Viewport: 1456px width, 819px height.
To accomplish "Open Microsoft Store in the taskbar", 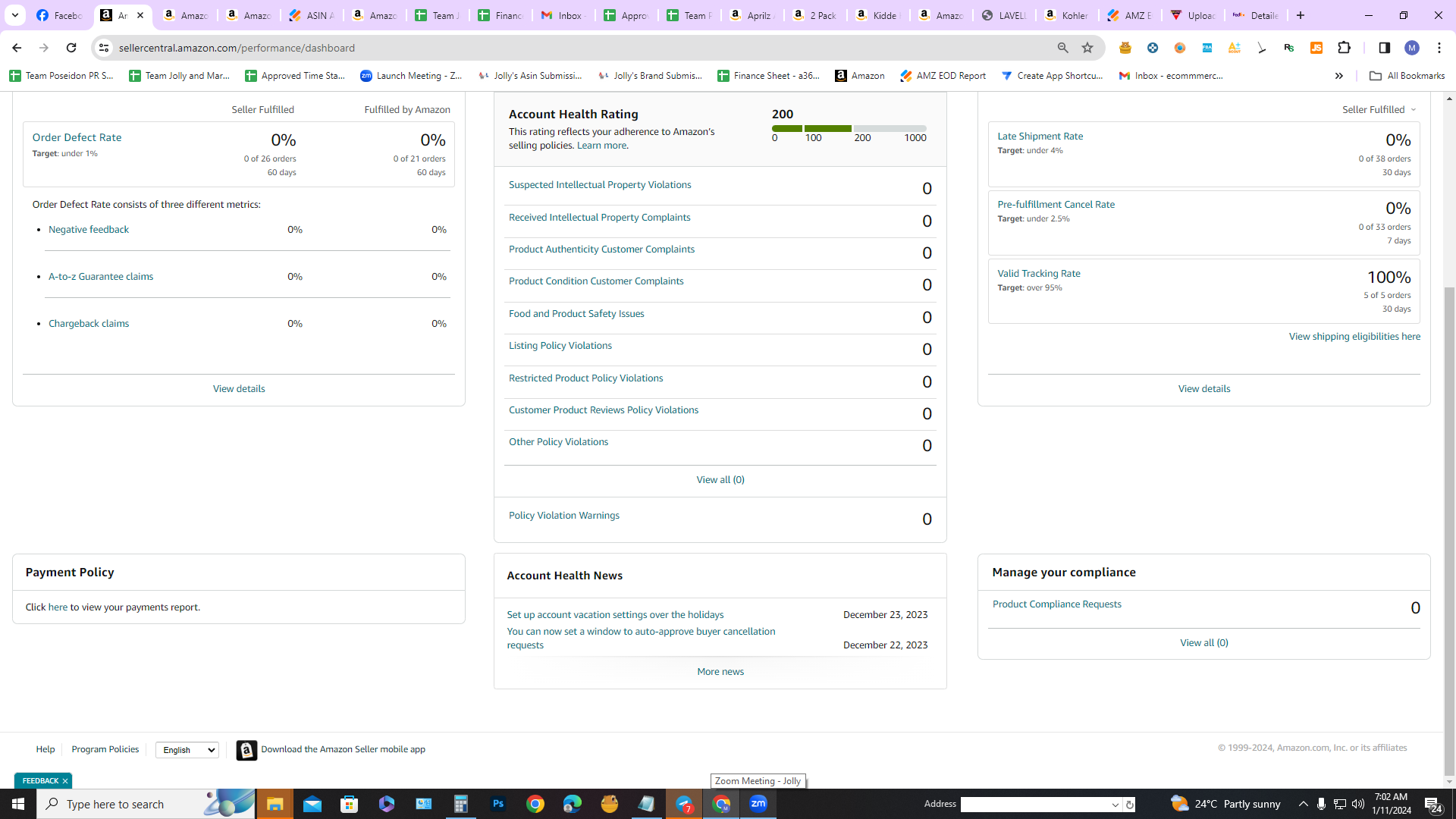I will coord(350,804).
